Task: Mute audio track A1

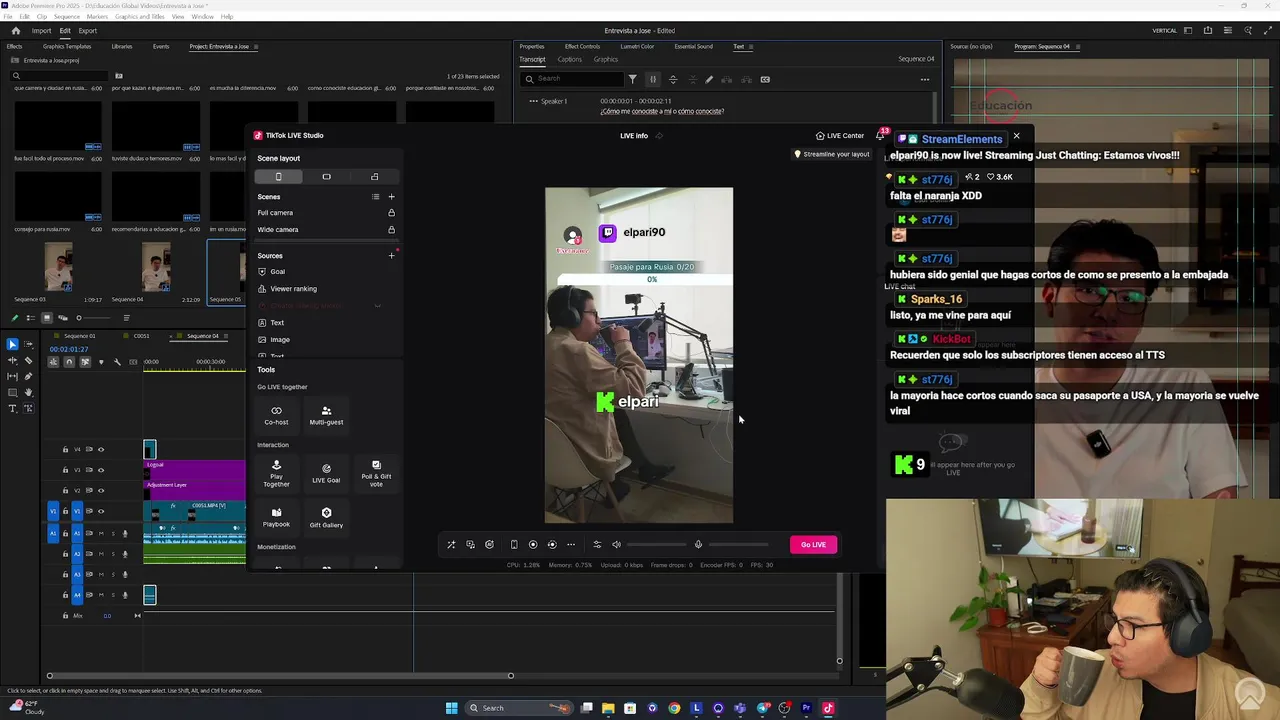Action: [101, 533]
